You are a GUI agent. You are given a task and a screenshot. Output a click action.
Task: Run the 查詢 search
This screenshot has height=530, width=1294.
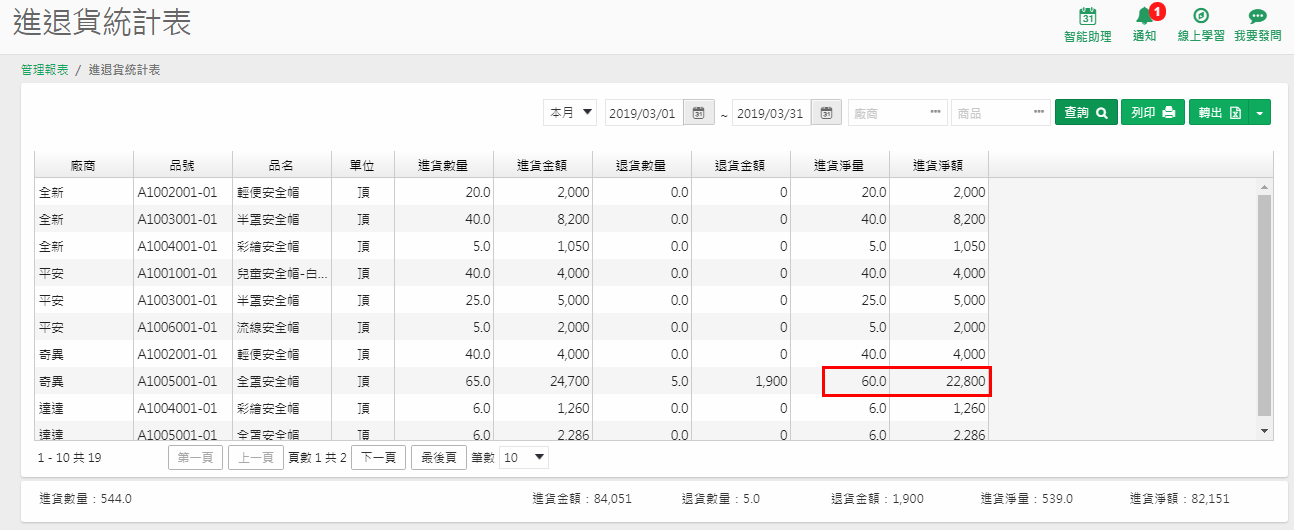1086,113
